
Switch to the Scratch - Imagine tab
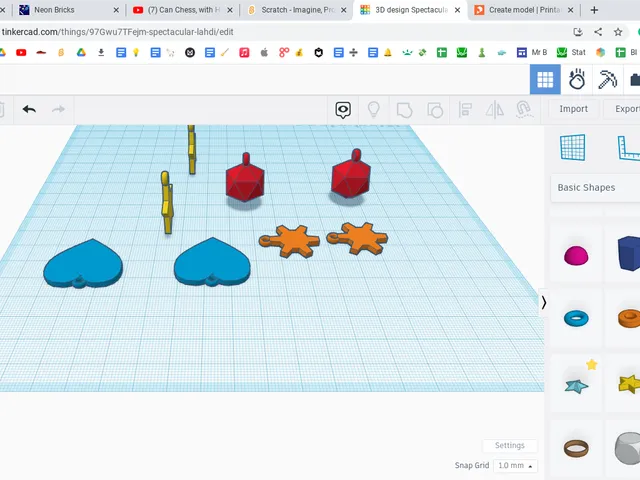point(299,10)
